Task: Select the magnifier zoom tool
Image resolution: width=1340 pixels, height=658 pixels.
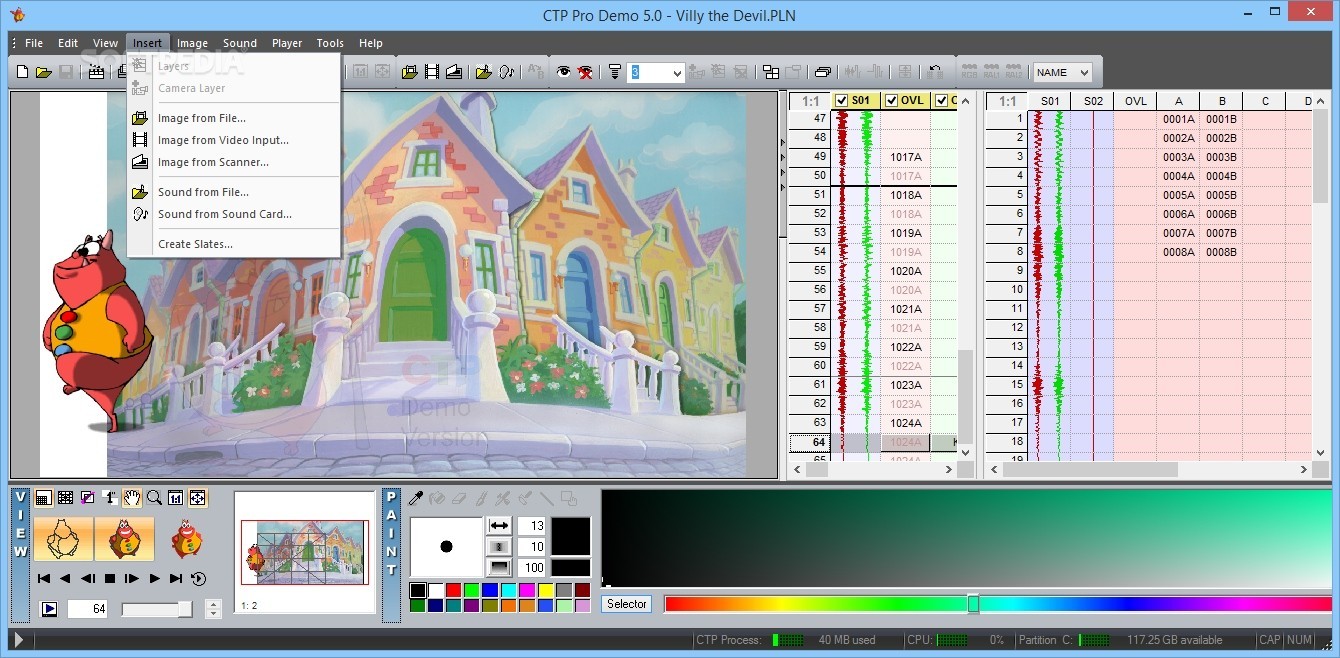Action: [x=154, y=498]
